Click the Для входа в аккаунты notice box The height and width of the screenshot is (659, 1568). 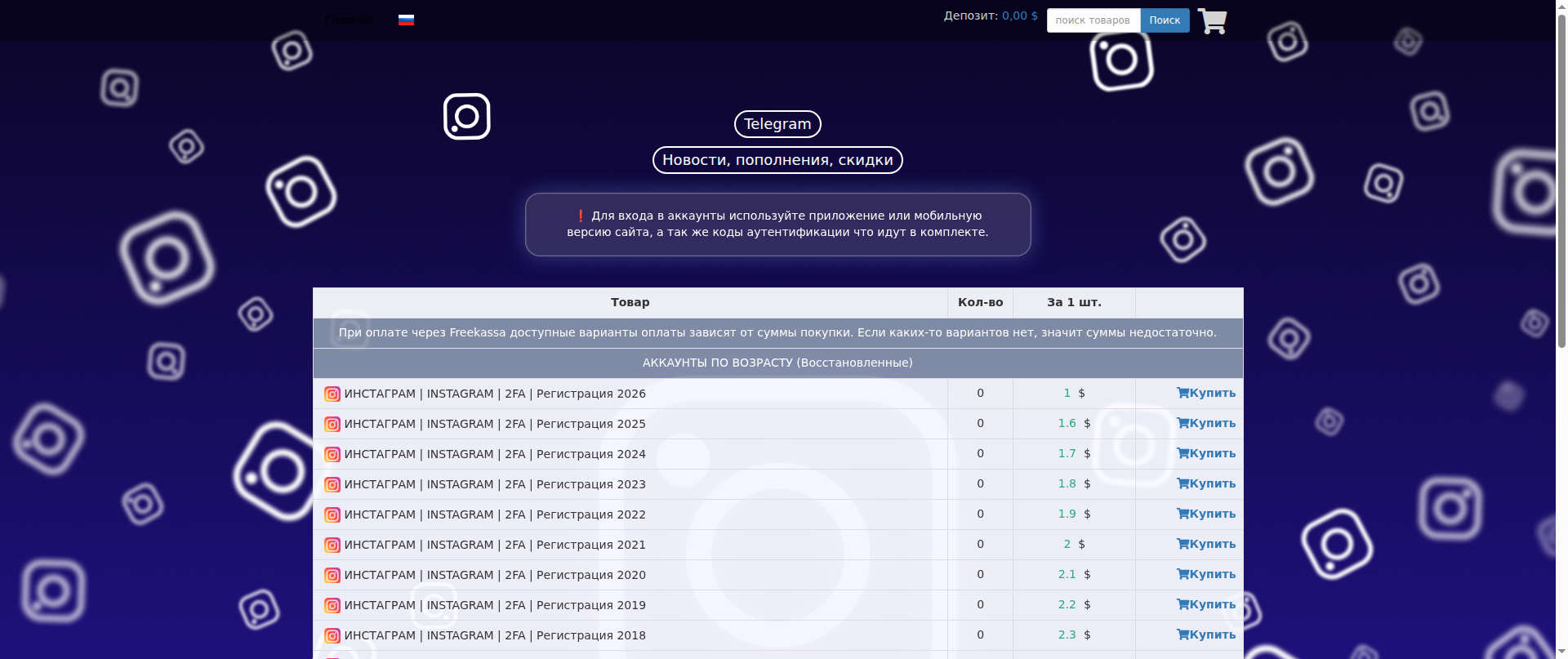tap(777, 225)
